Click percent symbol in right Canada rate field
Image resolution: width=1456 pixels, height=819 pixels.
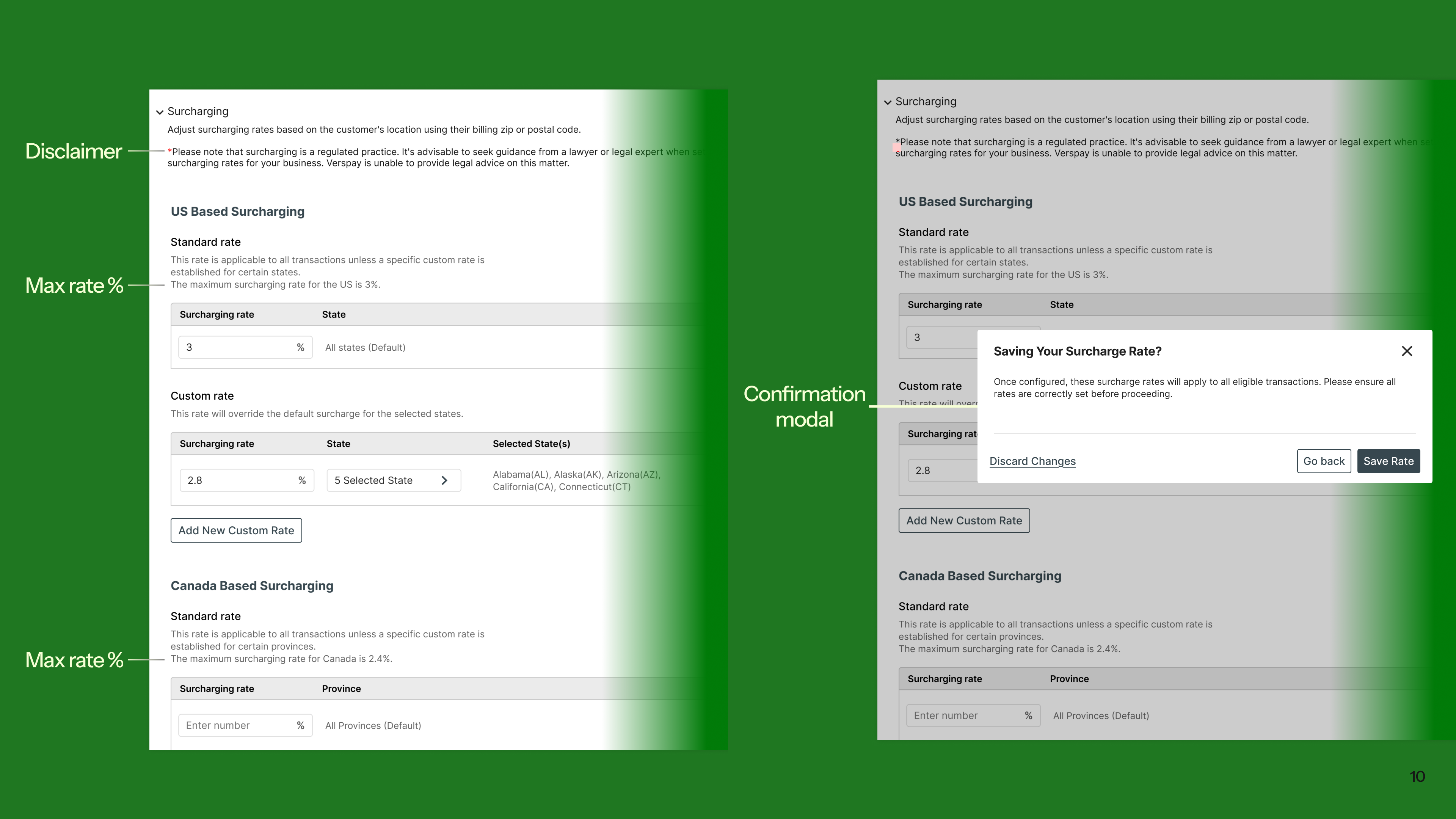1028,715
